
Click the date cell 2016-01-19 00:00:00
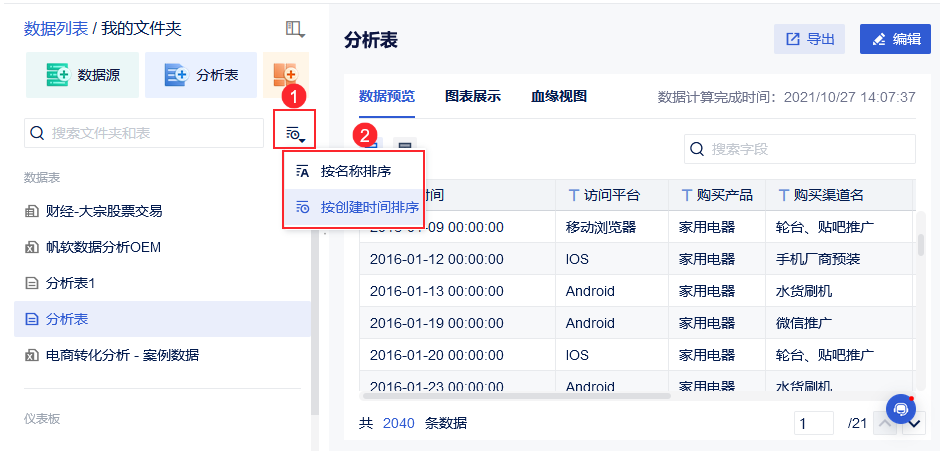click(457, 323)
